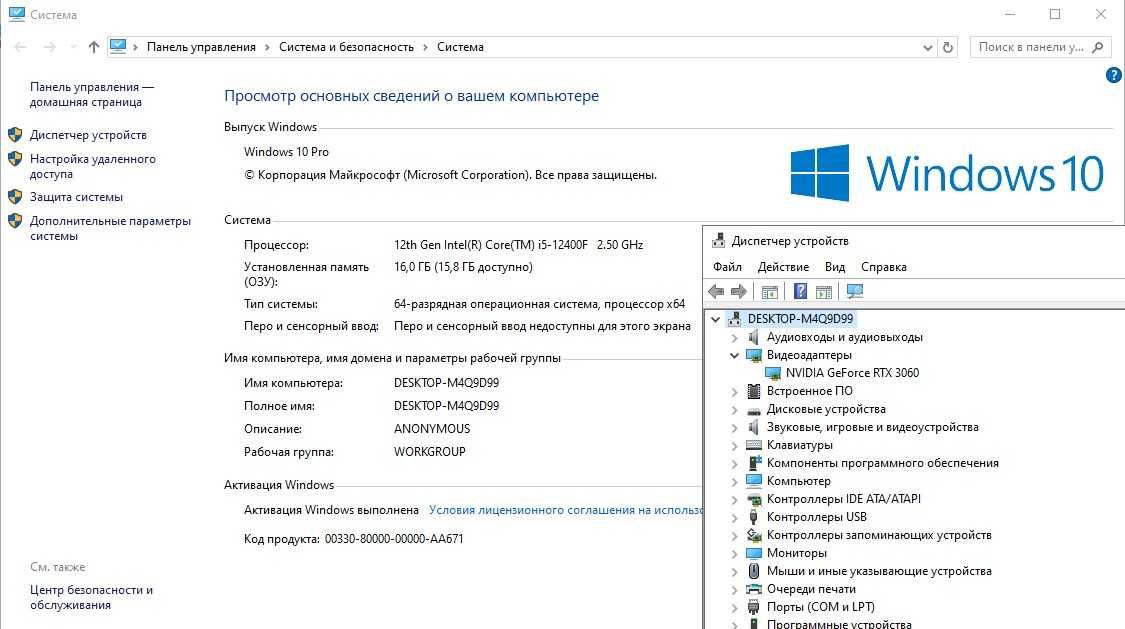Go to Панель управления breadcrumb
Viewport: 1125px width, 629px height.
click(201, 47)
